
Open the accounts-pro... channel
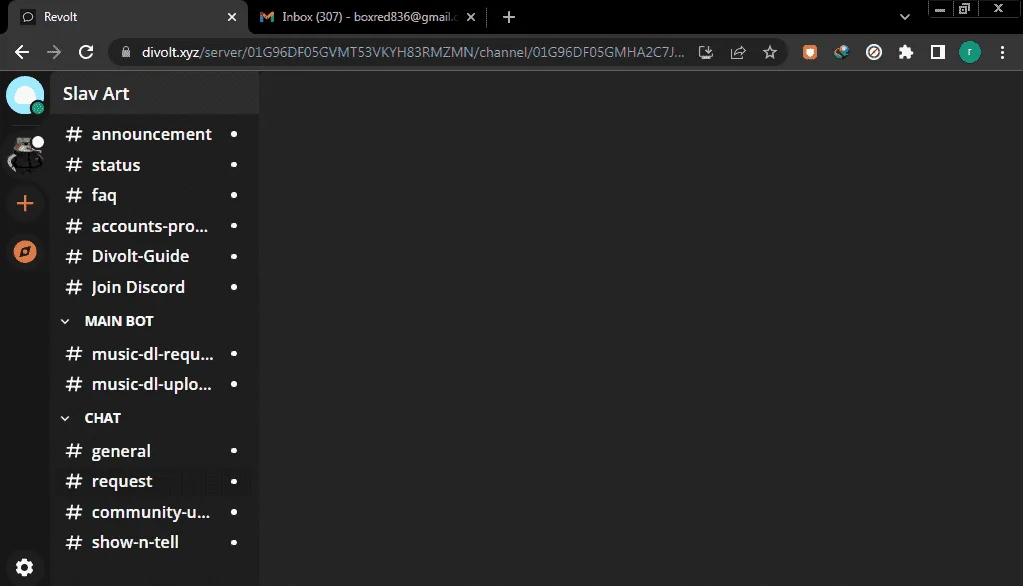[154, 226]
